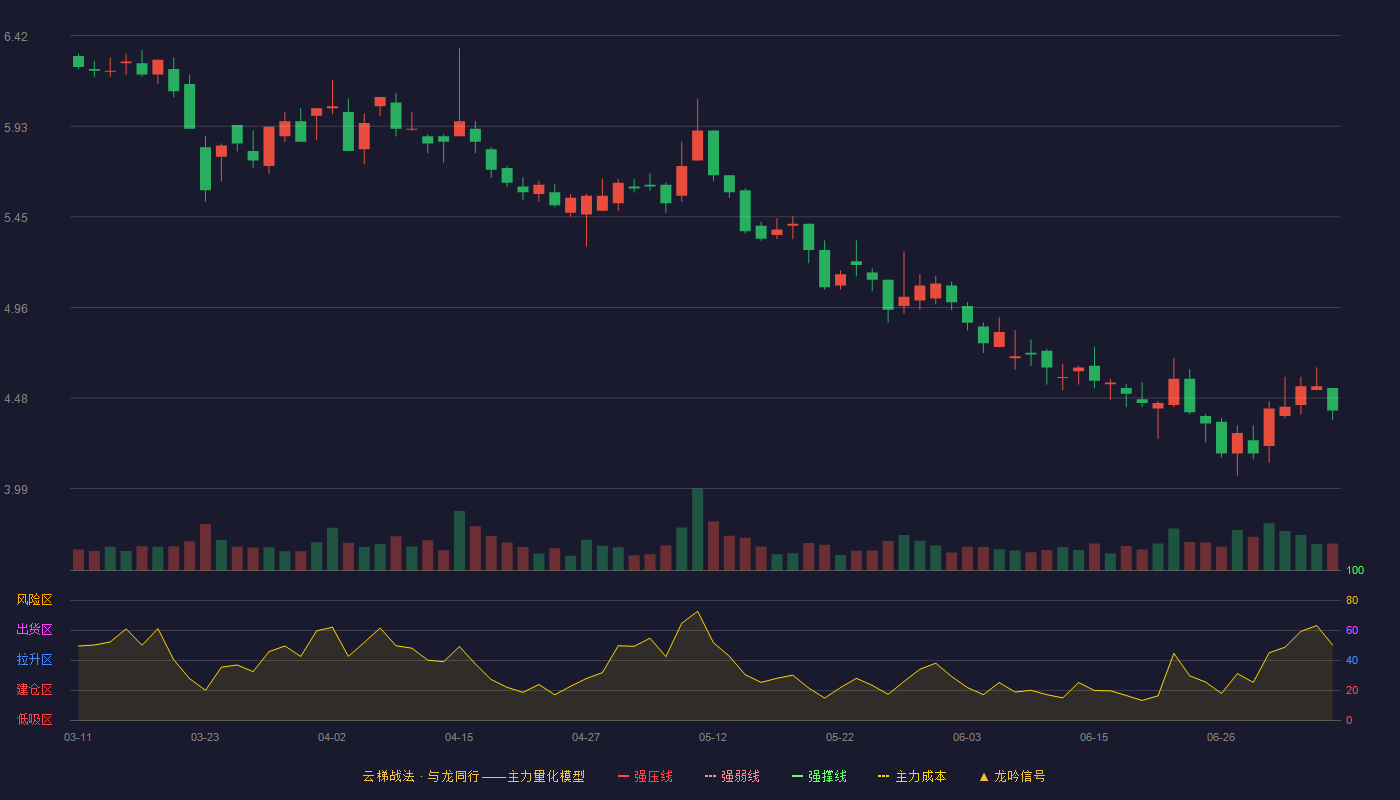1400x800 pixels.
Task: Click the 06-03 date axis label
Action: coord(967,737)
